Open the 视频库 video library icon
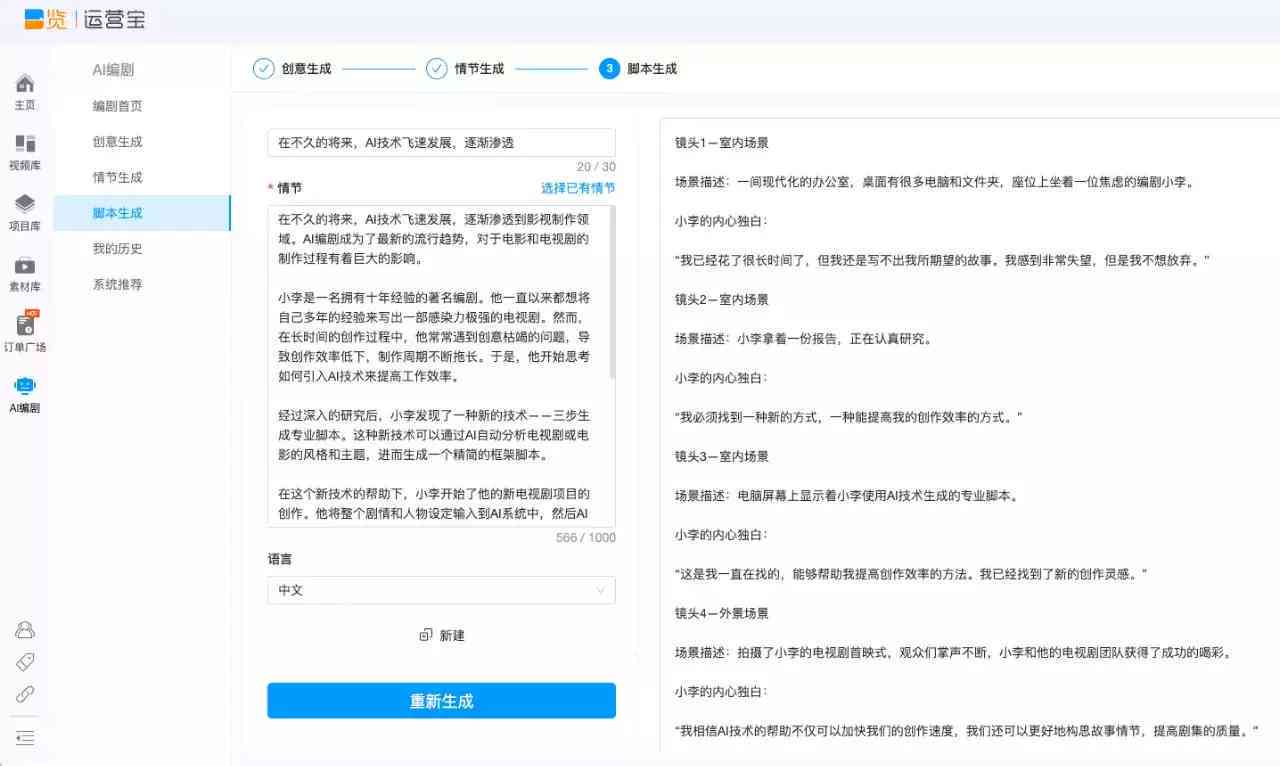The height and width of the screenshot is (766, 1280). pos(25,143)
